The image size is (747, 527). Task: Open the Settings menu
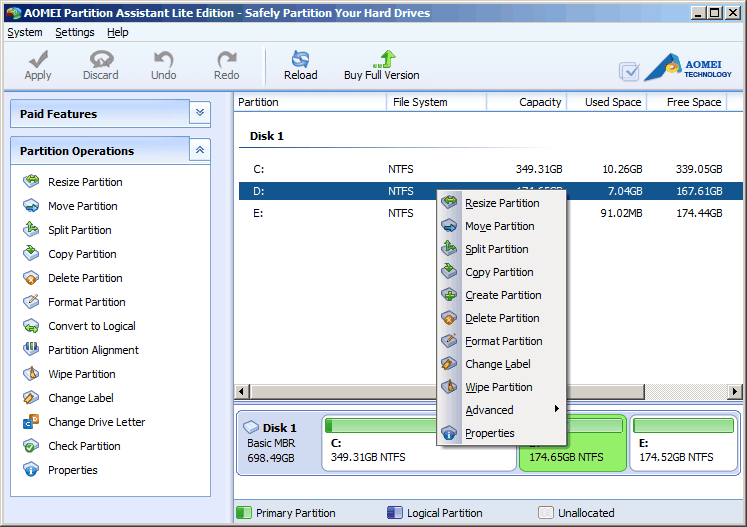coord(75,32)
